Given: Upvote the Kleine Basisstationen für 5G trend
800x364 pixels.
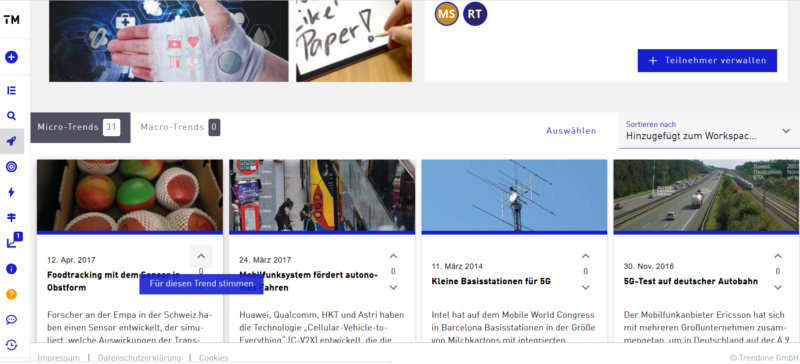Looking at the screenshot, I should pos(586,256).
